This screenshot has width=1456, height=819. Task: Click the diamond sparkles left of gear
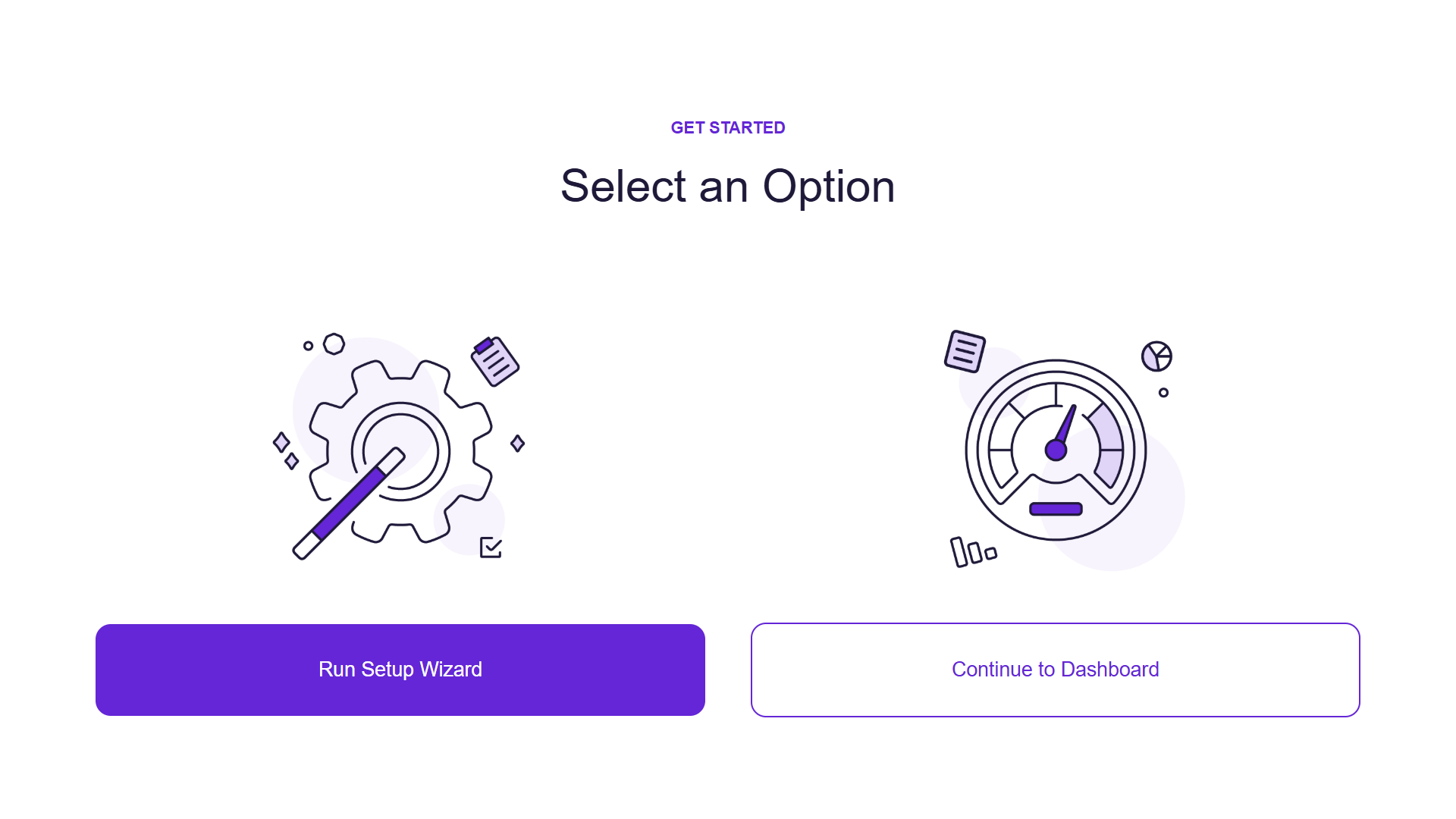click(x=286, y=451)
